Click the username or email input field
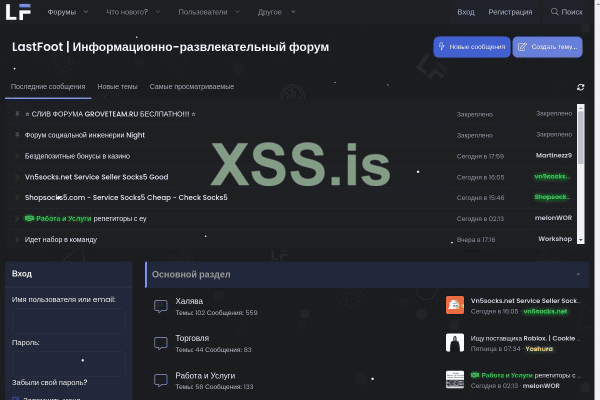 click(68, 321)
